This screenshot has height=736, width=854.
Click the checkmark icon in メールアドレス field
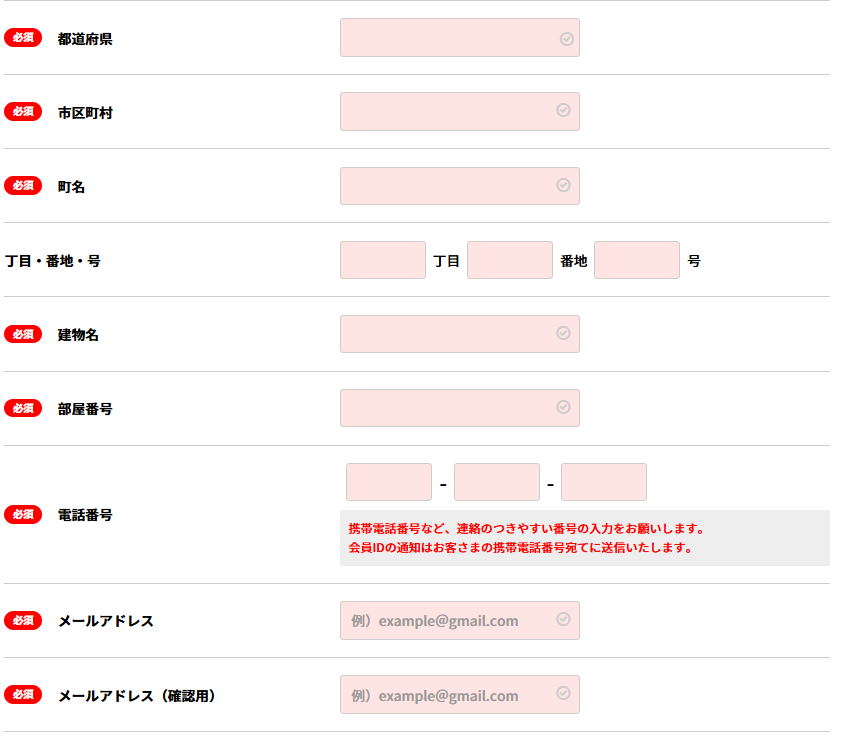click(564, 619)
